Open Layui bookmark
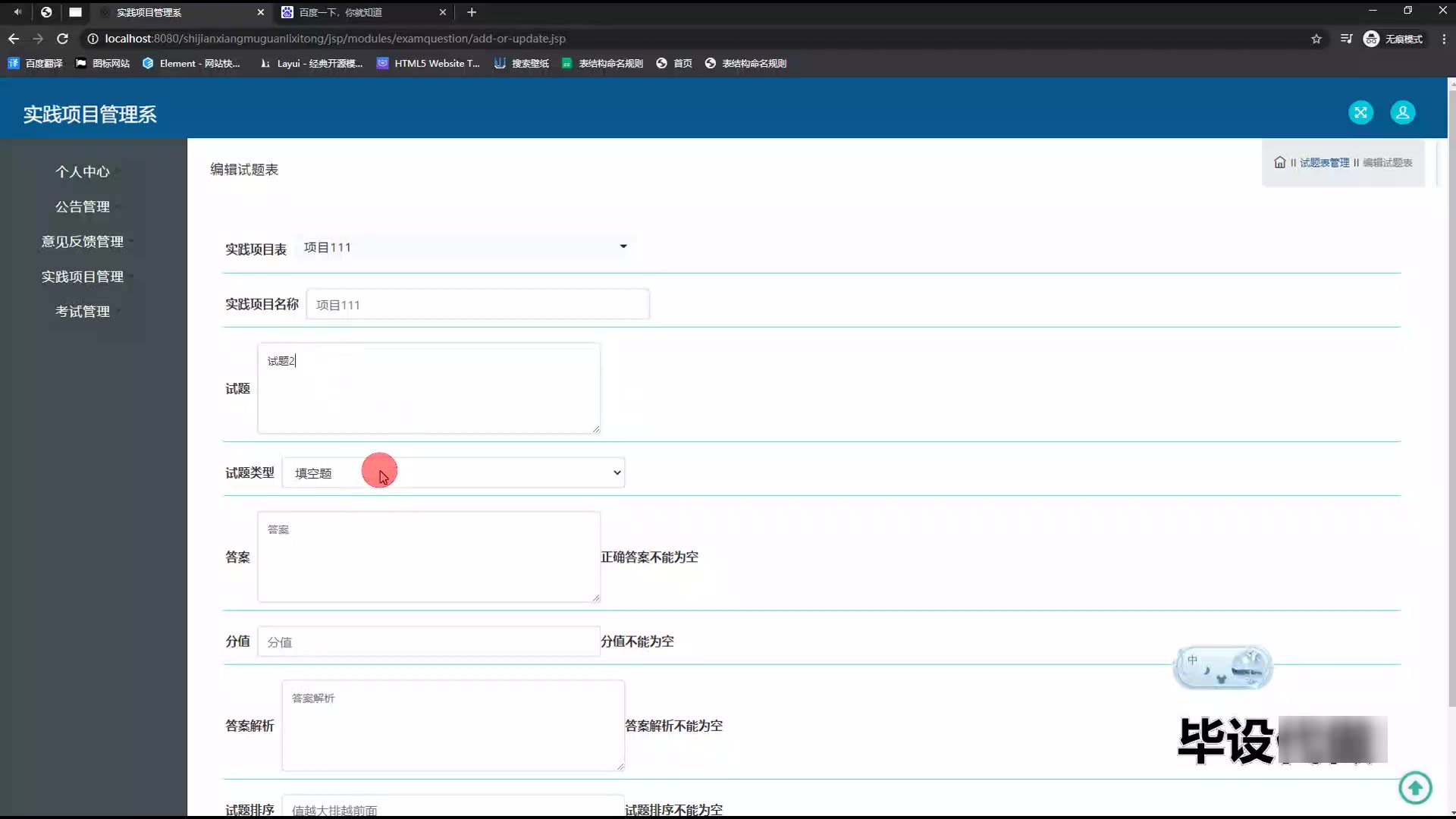The width and height of the screenshot is (1456, 819). pyautogui.click(x=311, y=64)
